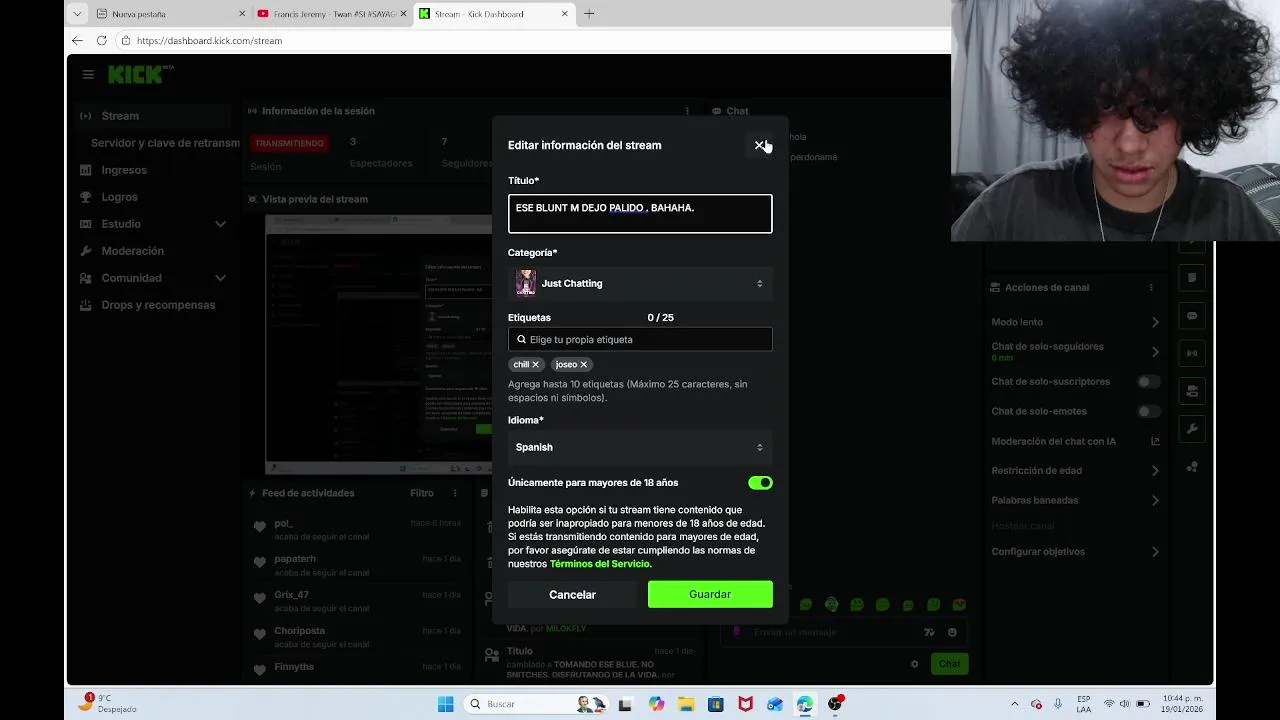
Task: Open Drops y recompensas in the sidebar
Action: point(158,305)
